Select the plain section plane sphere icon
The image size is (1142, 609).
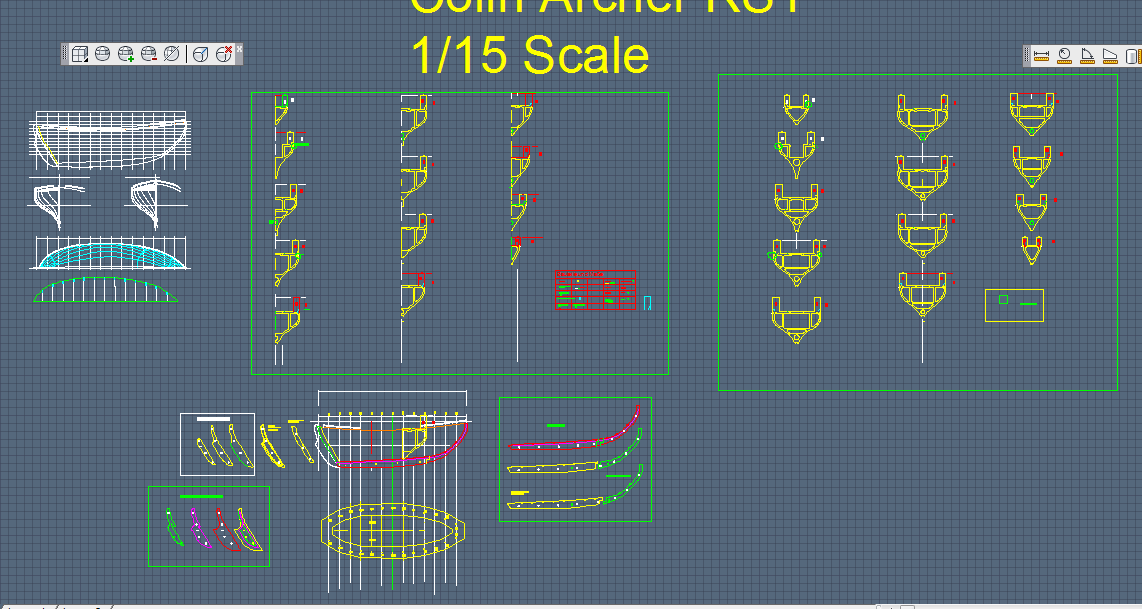click(103, 54)
